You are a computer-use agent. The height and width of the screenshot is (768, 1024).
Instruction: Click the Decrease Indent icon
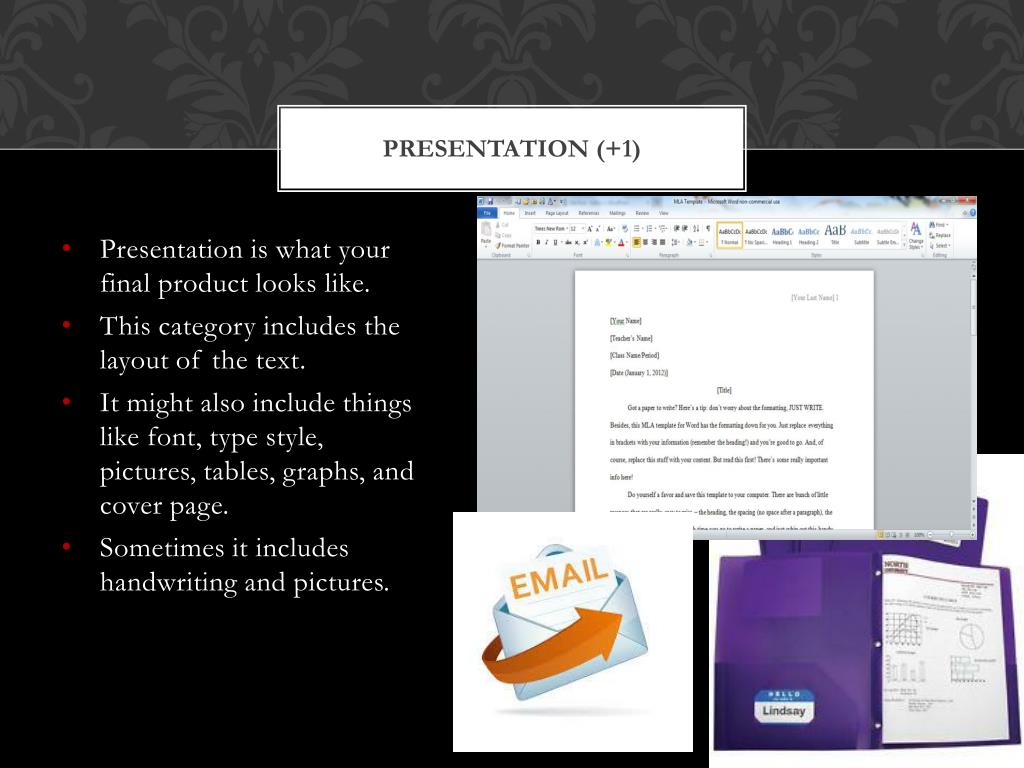click(676, 229)
